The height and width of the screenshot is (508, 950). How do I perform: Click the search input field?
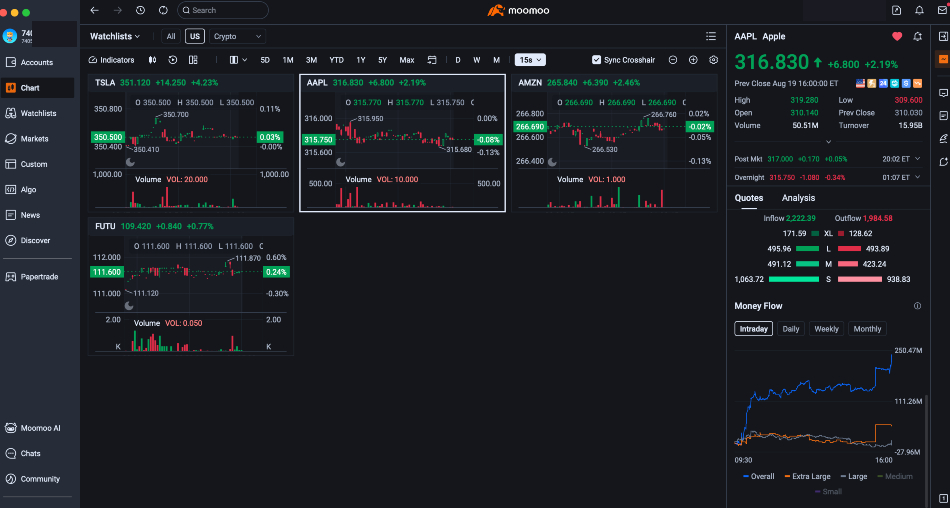click(223, 10)
